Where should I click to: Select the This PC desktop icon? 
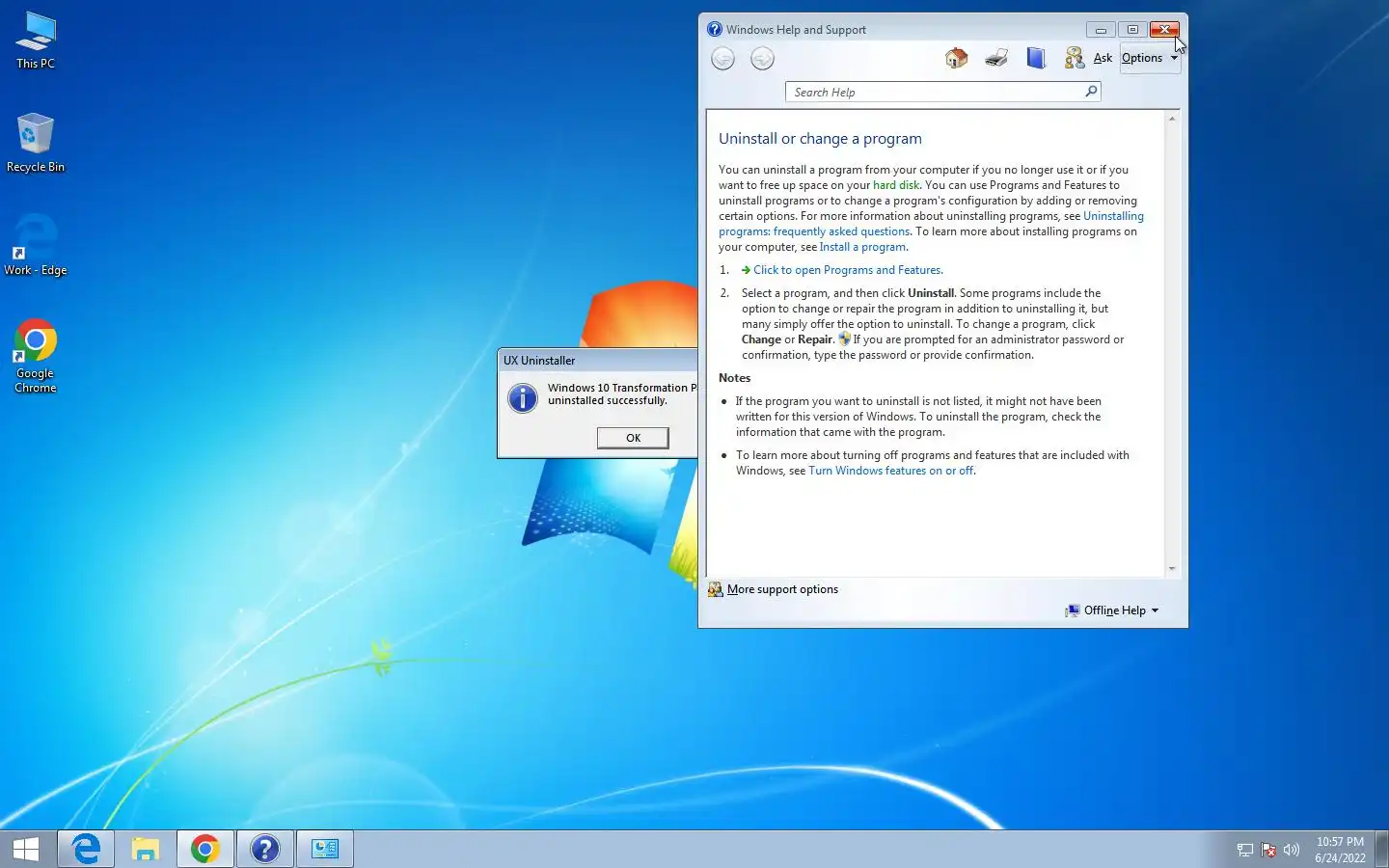[36, 41]
